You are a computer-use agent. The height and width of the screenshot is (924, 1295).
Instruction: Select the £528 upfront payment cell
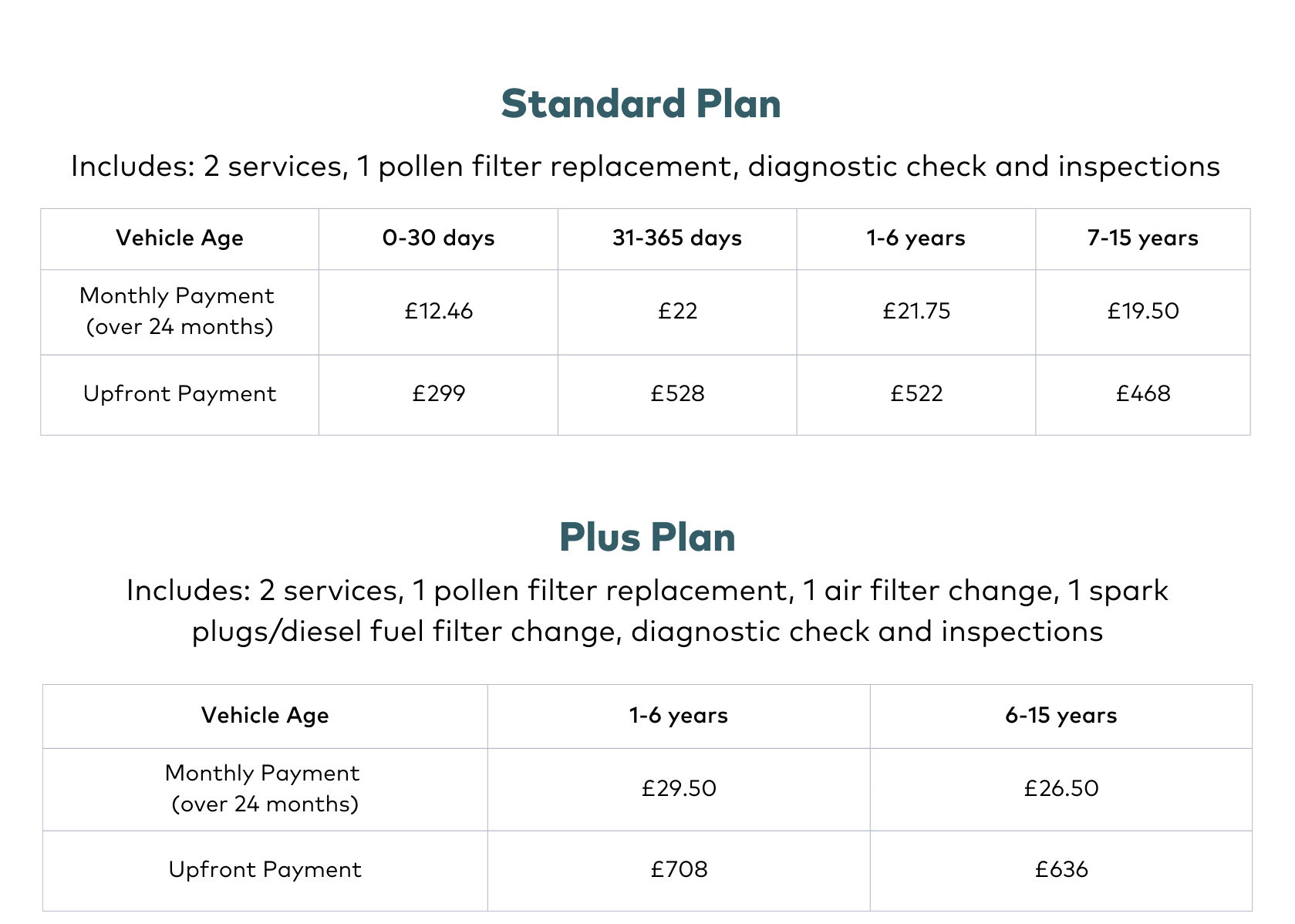tap(677, 394)
